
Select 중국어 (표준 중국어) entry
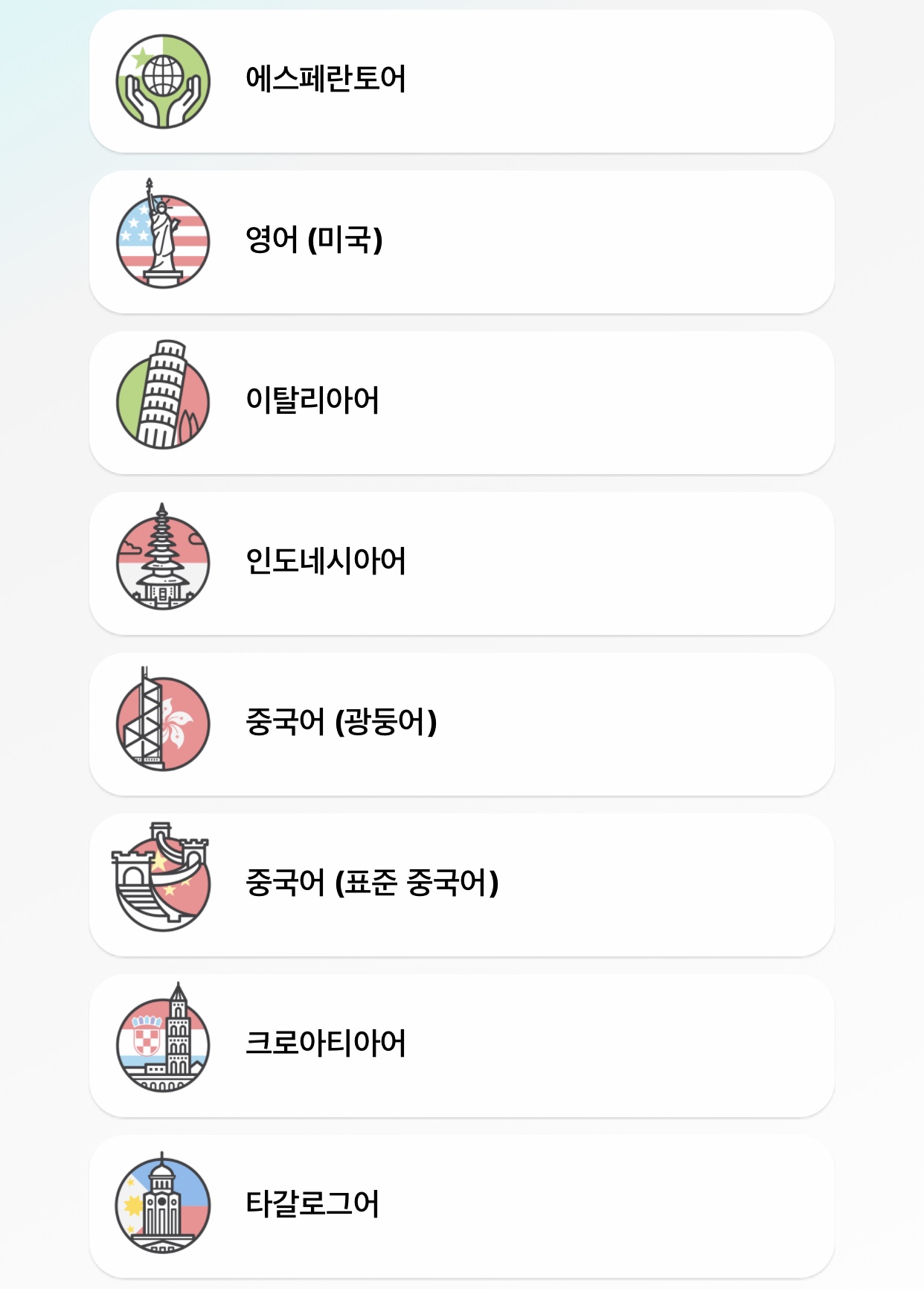click(372, 883)
